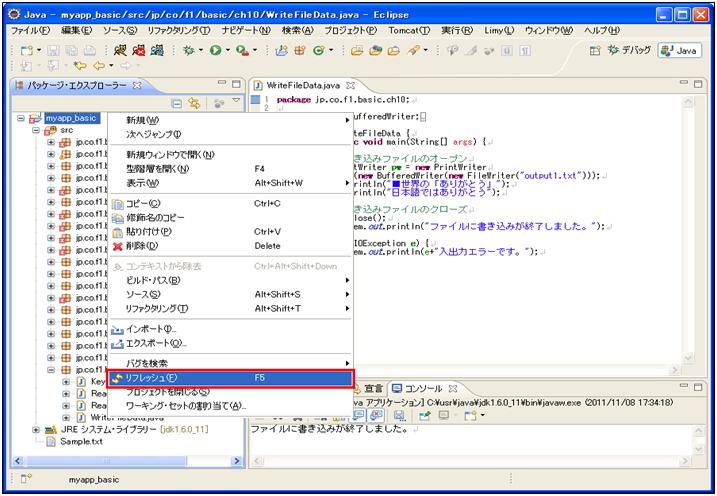Click the red Delete (削除) icon
This screenshot has width=717, height=496.
(118, 245)
